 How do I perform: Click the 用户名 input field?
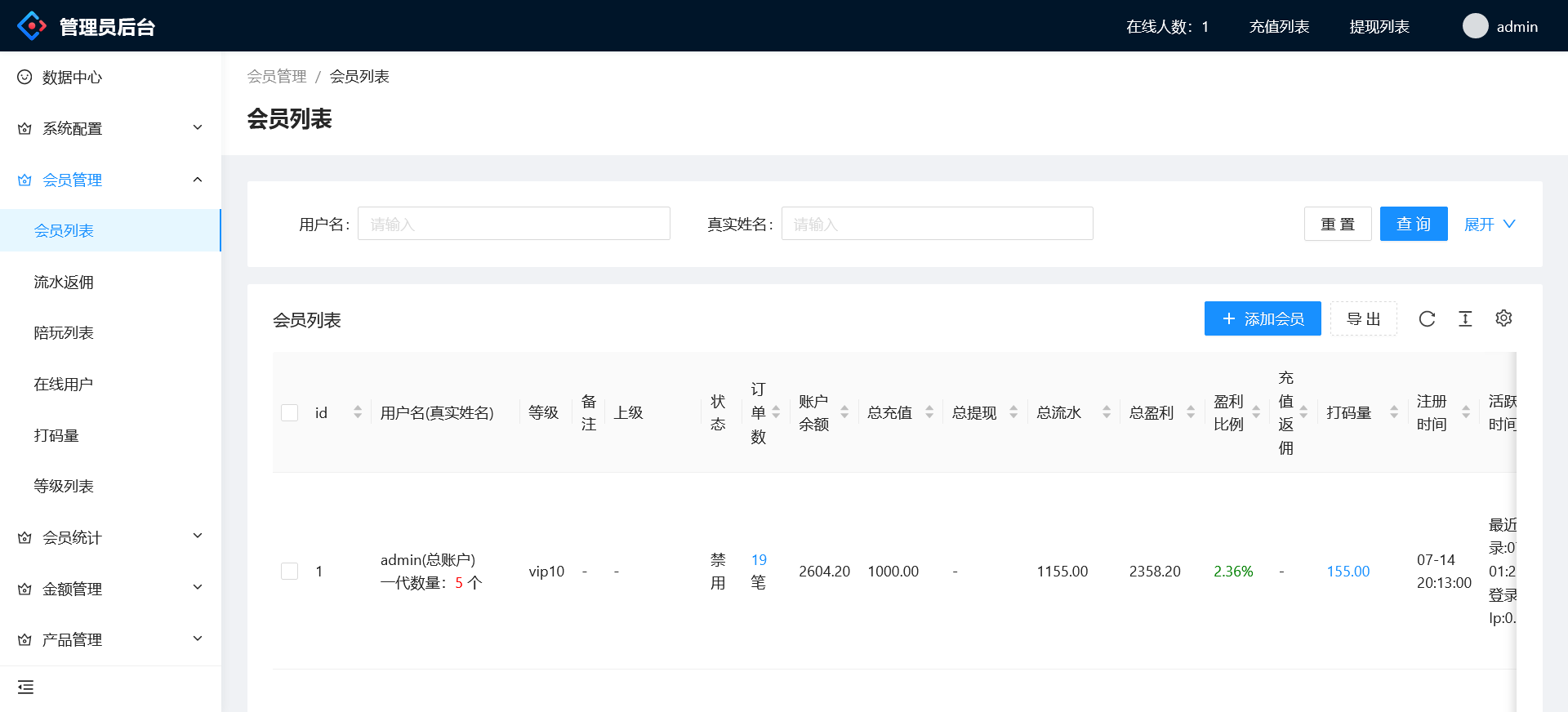514,224
